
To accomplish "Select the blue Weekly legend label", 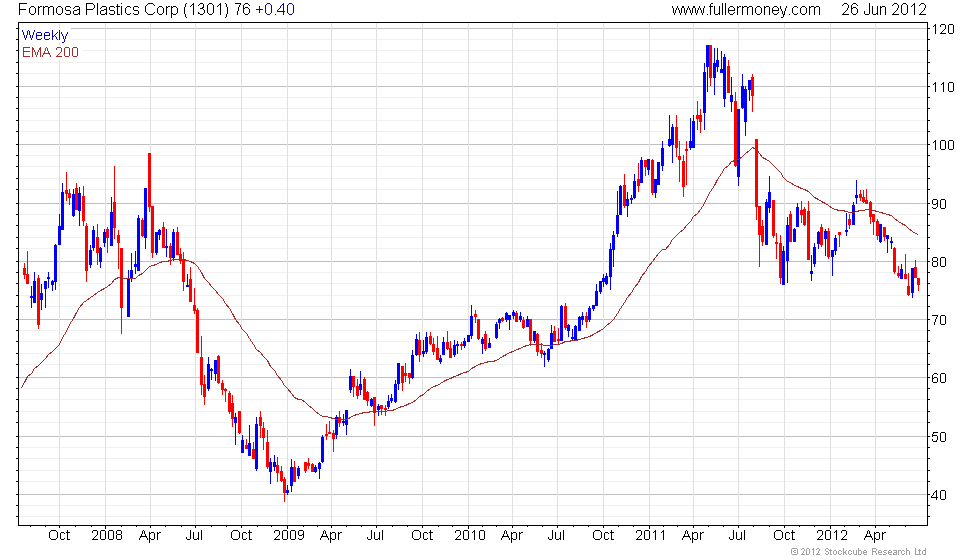I will [x=44, y=36].
